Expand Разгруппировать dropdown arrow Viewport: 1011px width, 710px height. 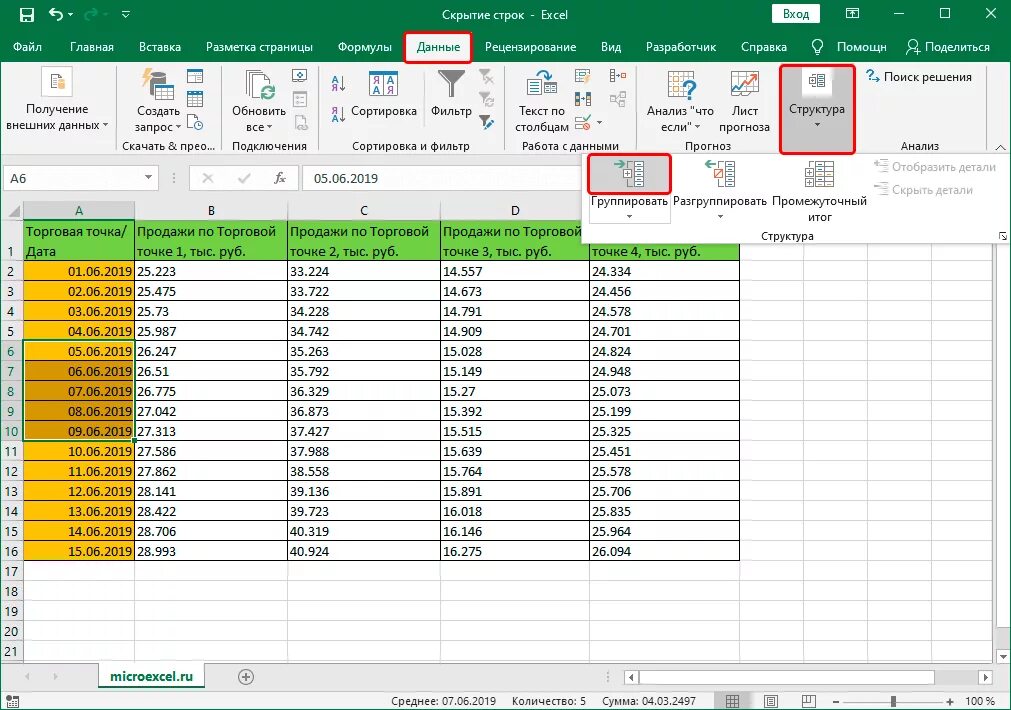(720, 217)
